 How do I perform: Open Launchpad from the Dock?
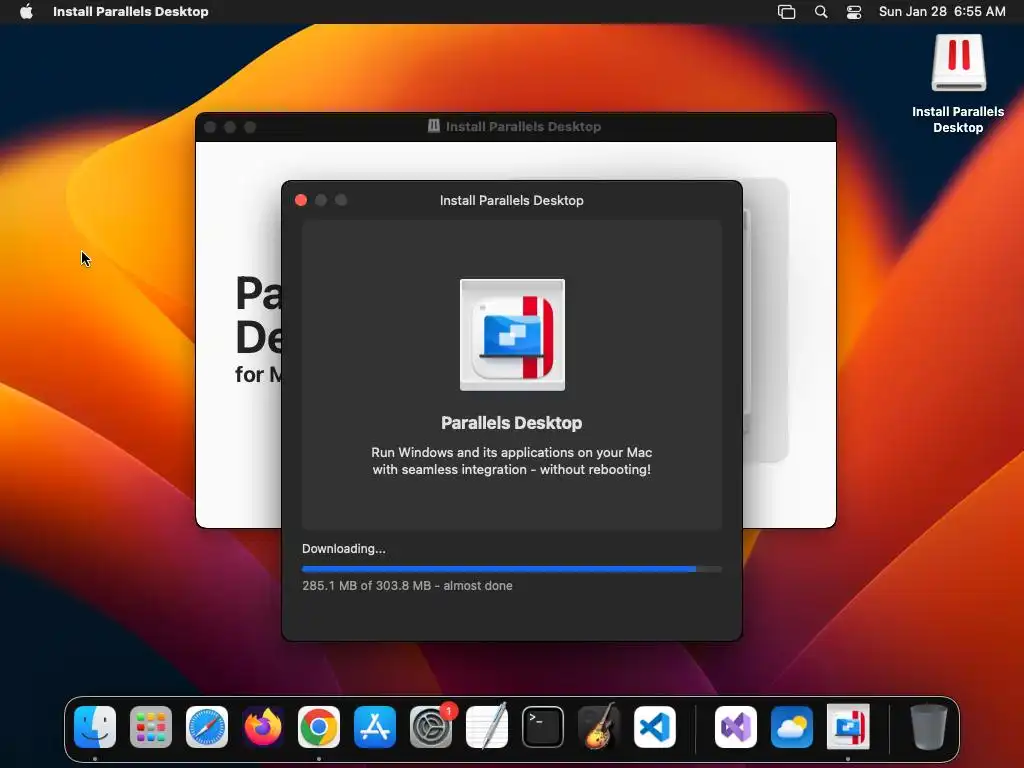tap(151, 727)
